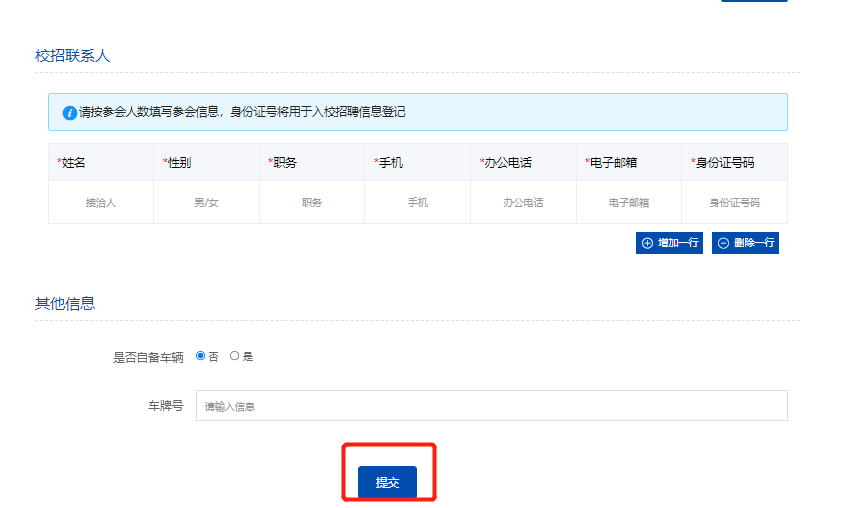The image size is (841, 508).
Task: Click the 电子邮箱 column header
Action: point(629,163)
